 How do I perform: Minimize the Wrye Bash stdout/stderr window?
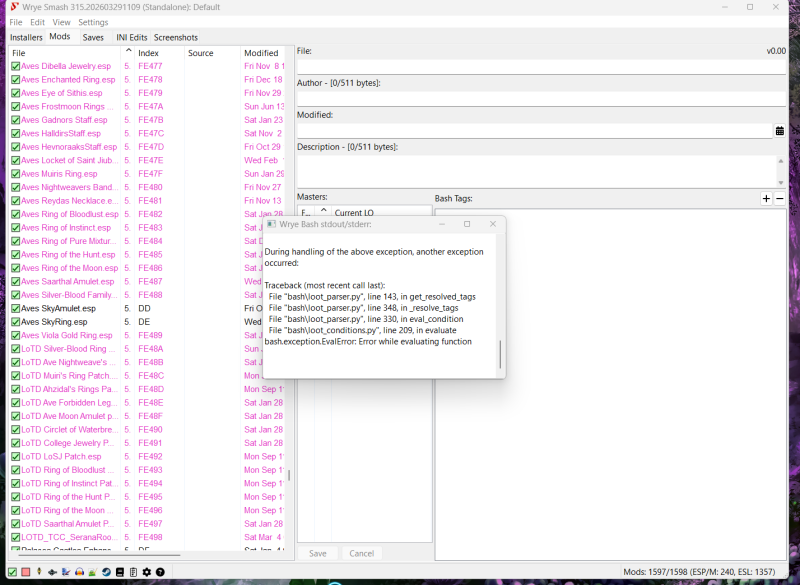442,224
